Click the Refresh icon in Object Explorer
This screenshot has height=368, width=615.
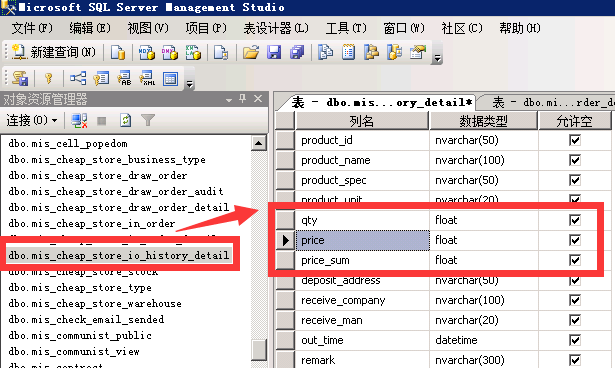(125, 120)
